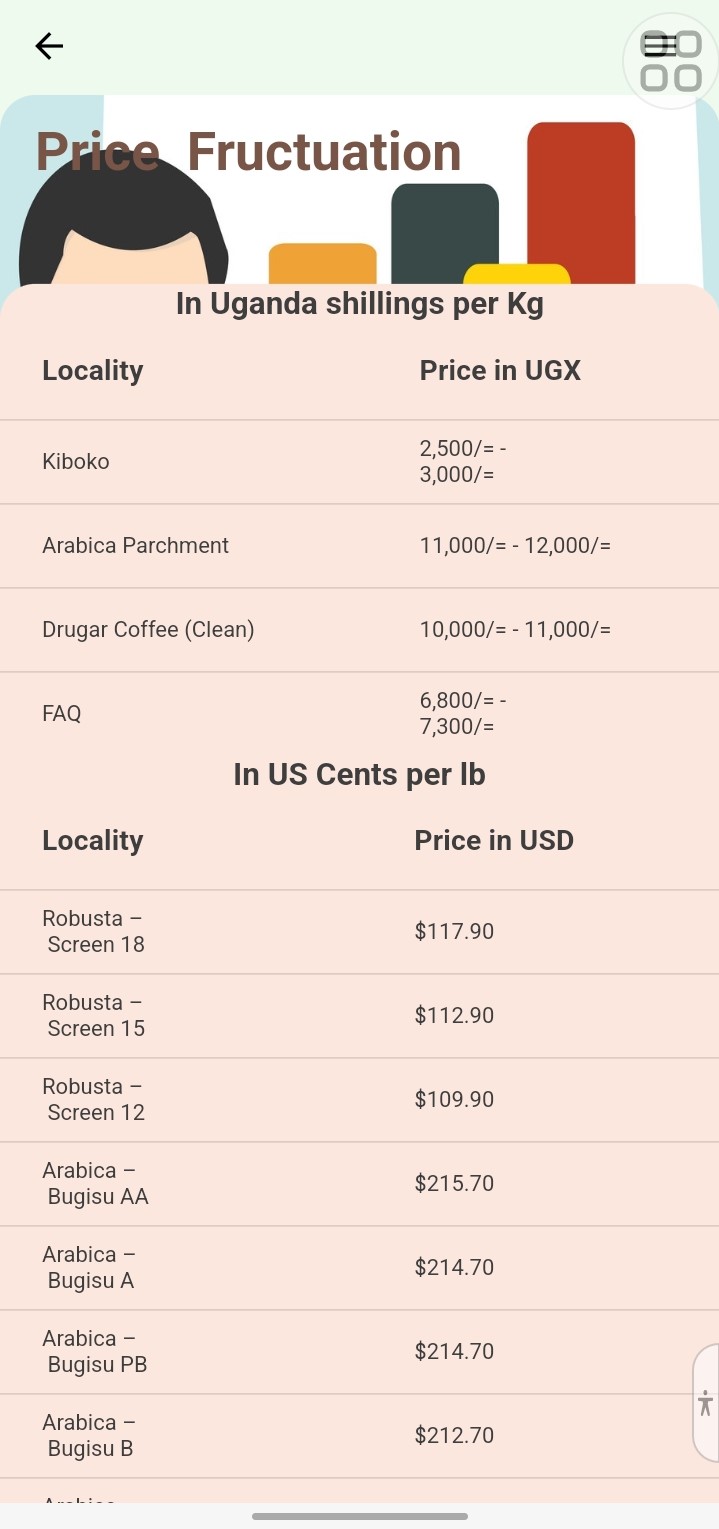
Task: Tap the dark green chart bar
Action: (x=444, y=228)
